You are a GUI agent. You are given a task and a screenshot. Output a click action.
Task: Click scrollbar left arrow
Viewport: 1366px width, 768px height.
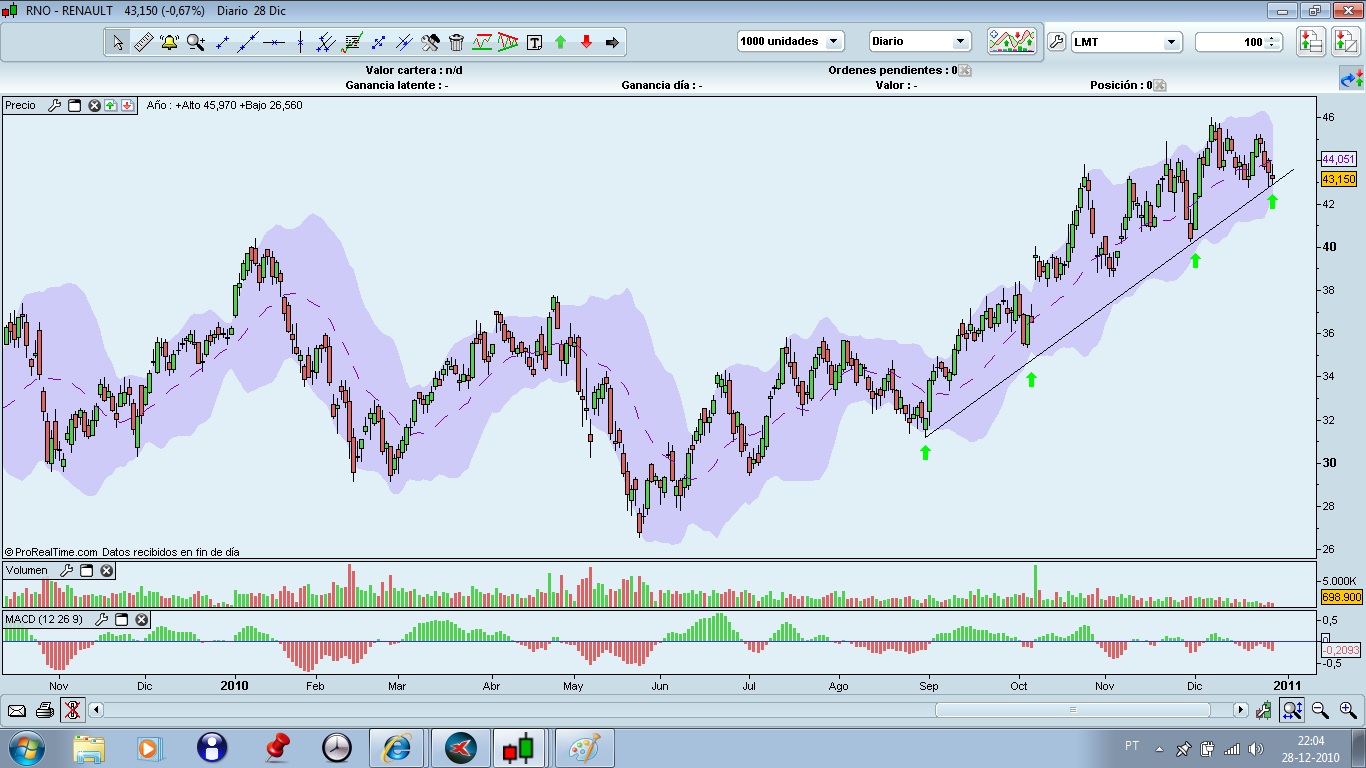tap(96, 710)
